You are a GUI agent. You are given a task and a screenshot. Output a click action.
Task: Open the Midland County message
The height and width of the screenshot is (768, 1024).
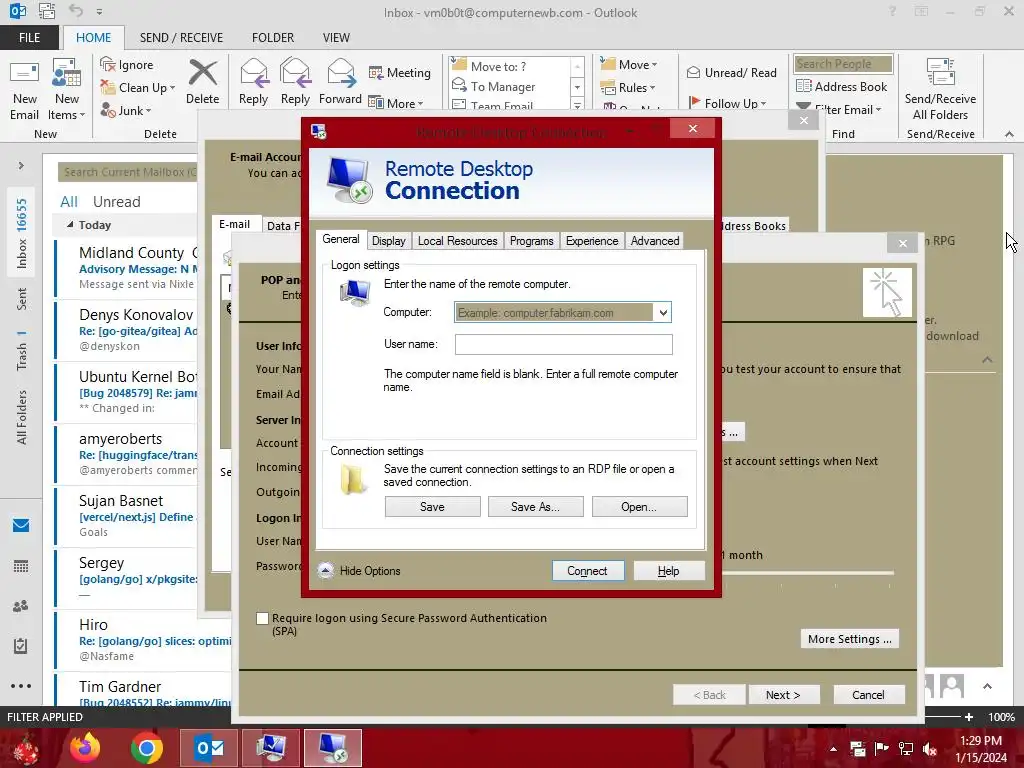coord(127,268)
